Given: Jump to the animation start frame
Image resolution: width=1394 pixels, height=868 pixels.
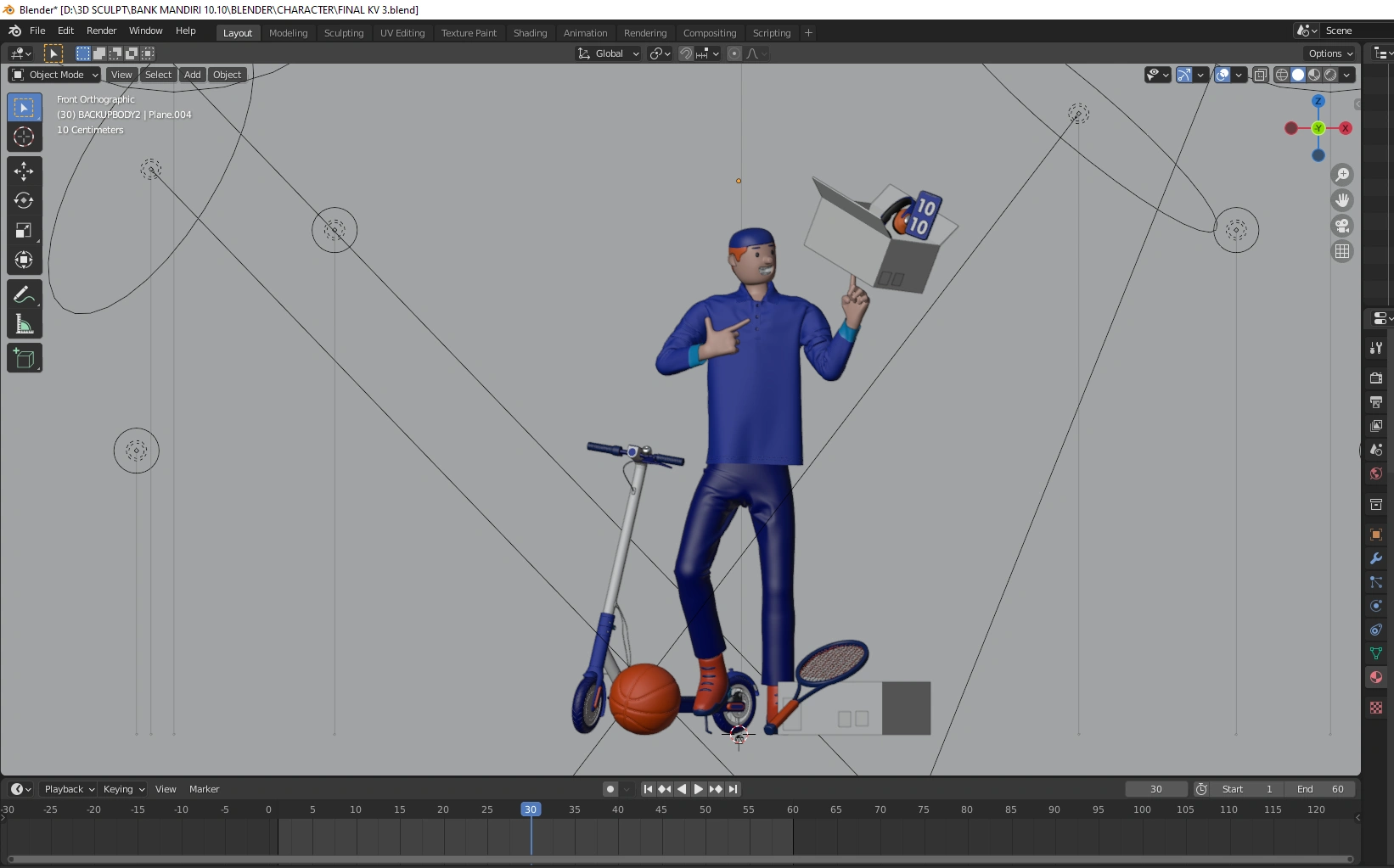Looking at the screenshot, I should 648,789.
